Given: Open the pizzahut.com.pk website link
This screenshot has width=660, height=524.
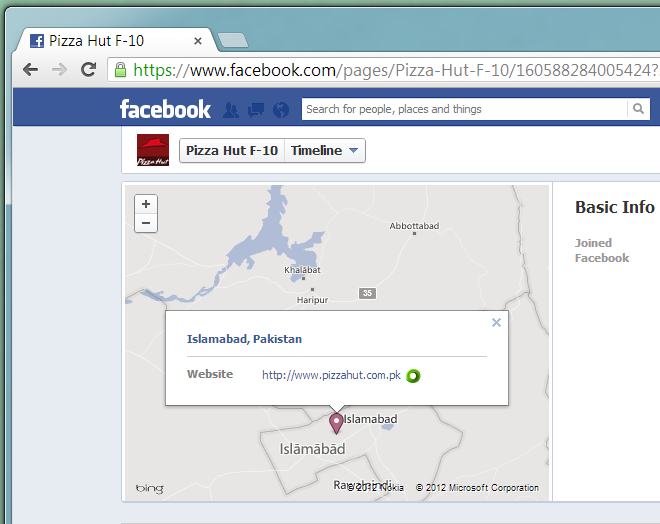Looking at the screenshot, I should click(x=331, y=375).
